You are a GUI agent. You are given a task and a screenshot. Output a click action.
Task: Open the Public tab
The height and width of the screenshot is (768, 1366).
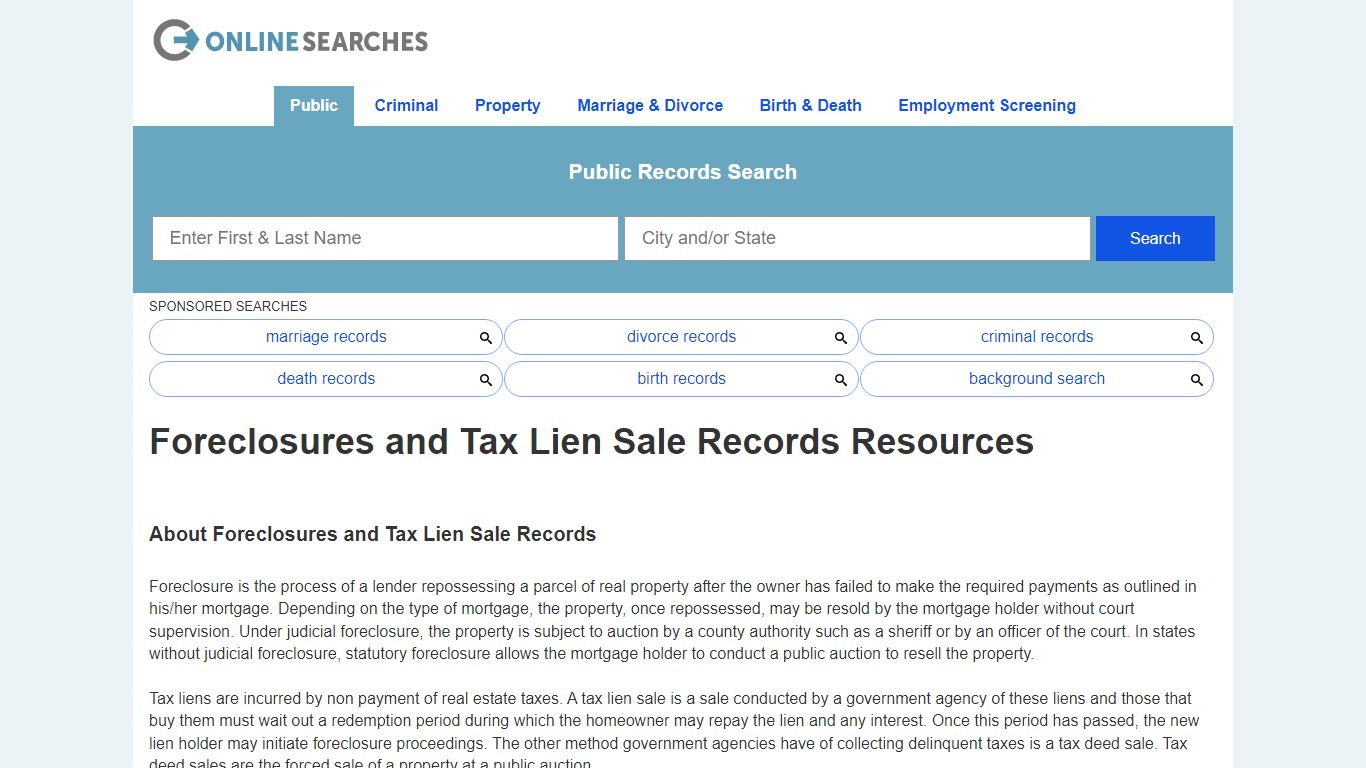(x=314, y=106)
